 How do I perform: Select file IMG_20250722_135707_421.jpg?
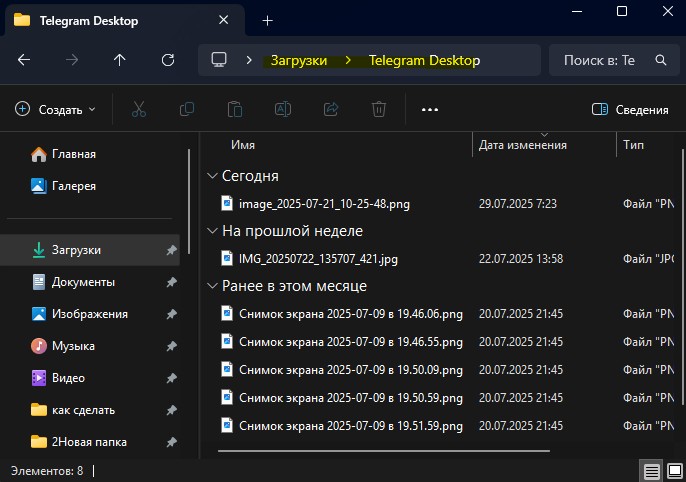point(318,259)
